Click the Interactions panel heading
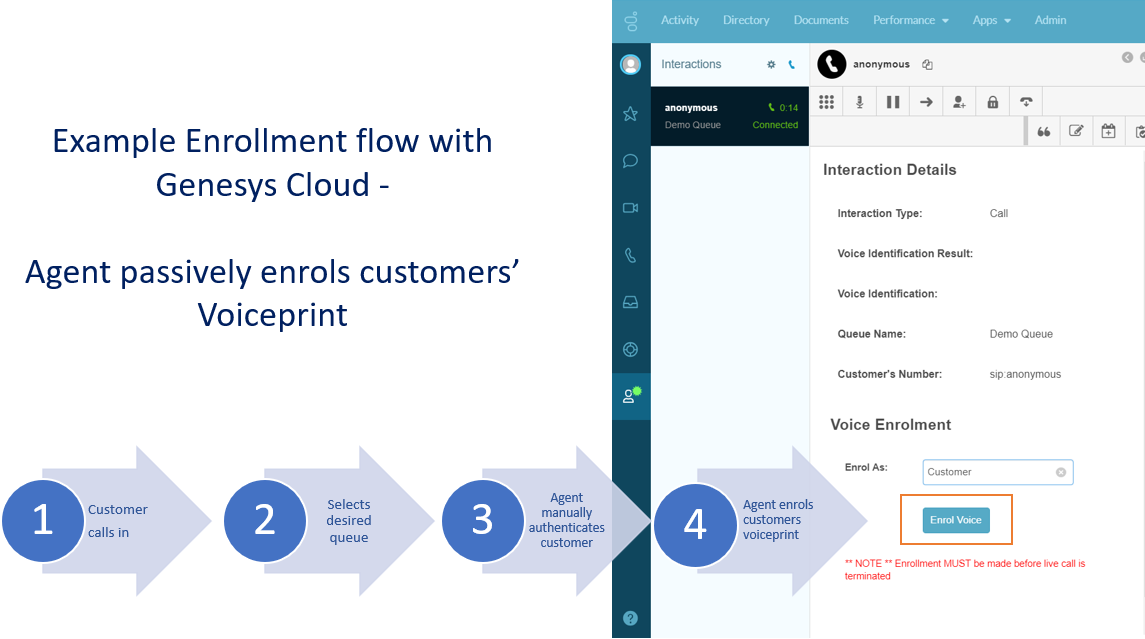Viewport: 1145px width, 639px height. tap(691, 64)
